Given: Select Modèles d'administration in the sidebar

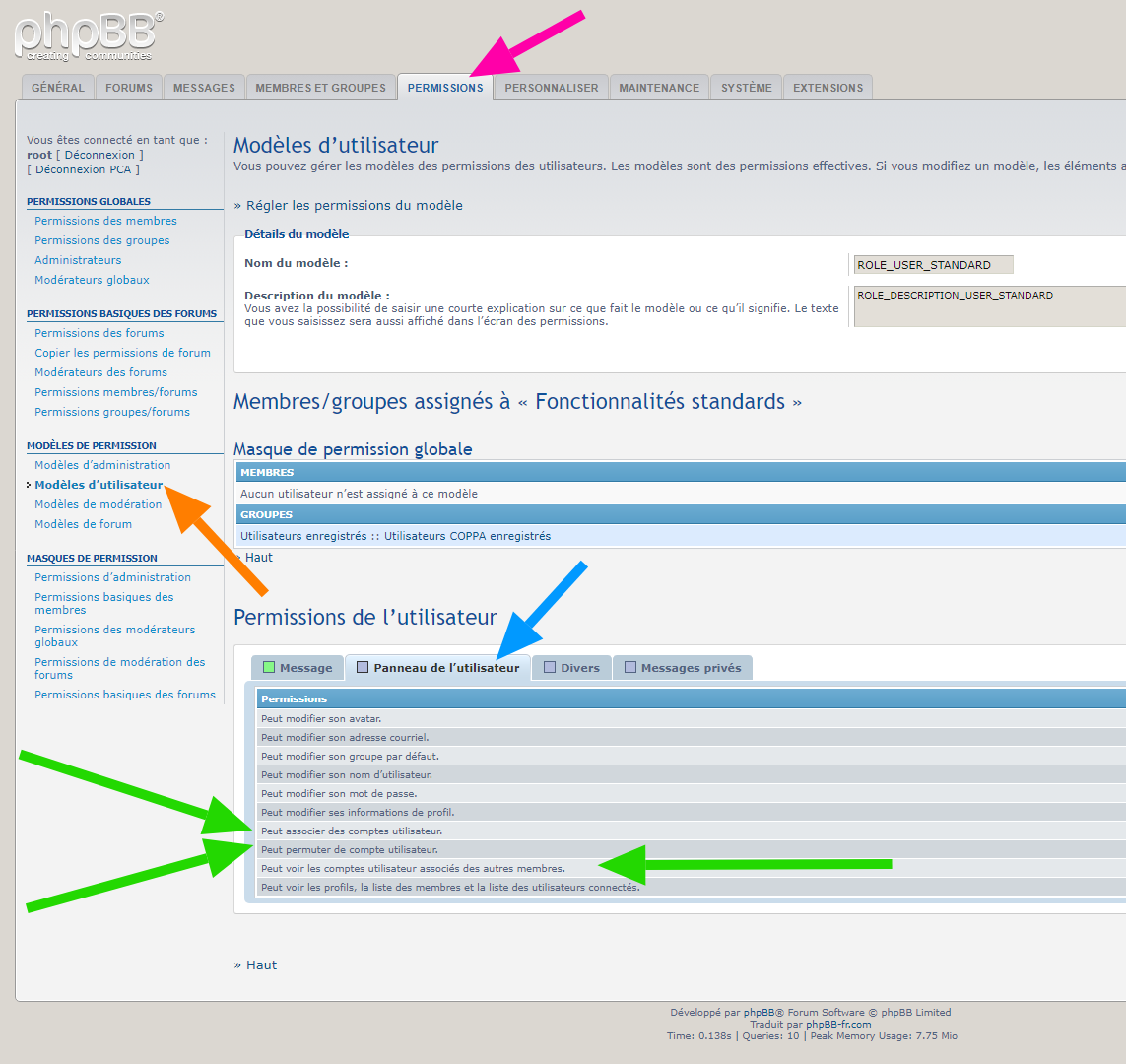Looking at the screenshot, I should 102,465.
